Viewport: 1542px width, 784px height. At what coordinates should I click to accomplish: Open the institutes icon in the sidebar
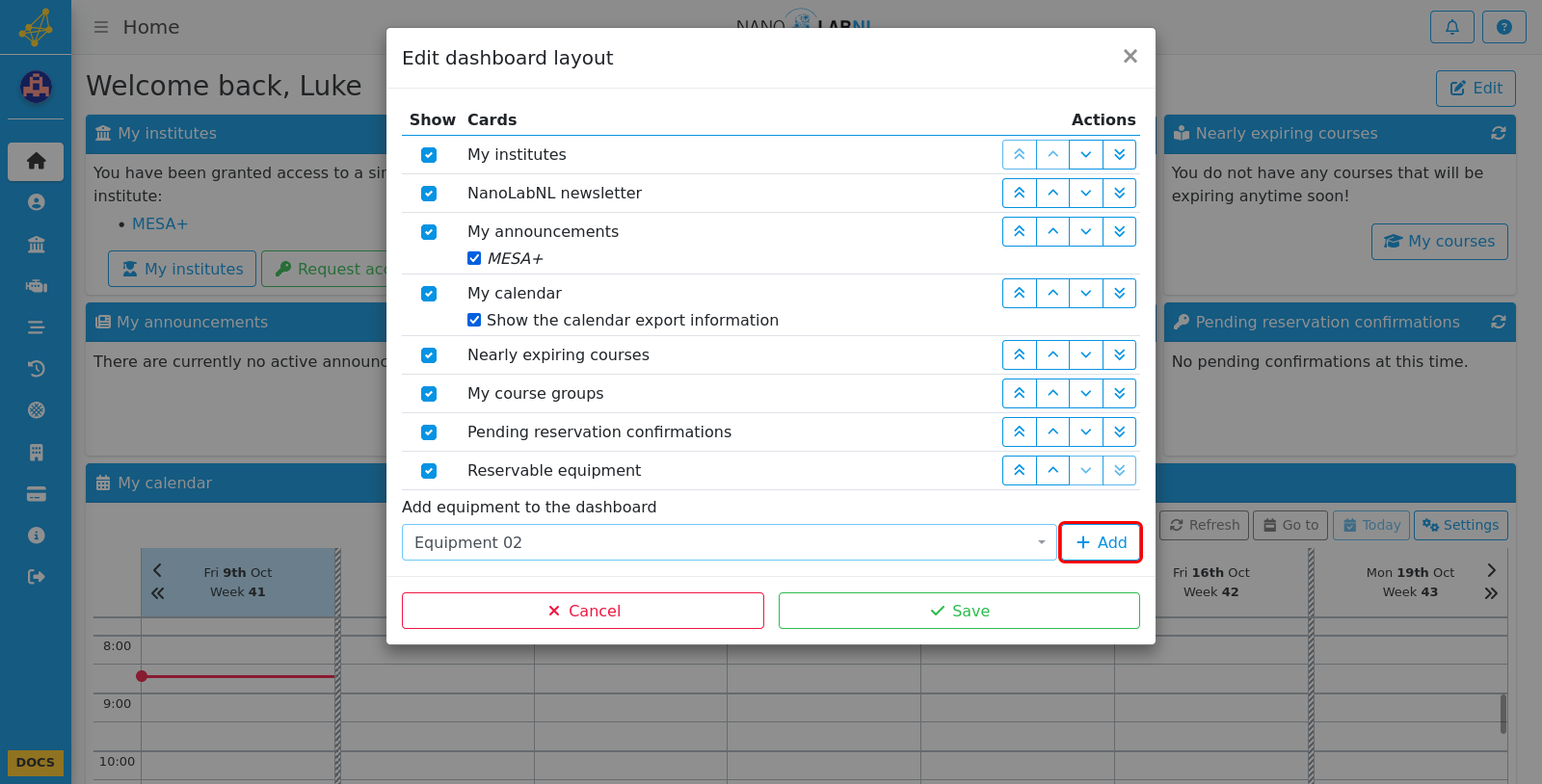[x=36, y=245]
